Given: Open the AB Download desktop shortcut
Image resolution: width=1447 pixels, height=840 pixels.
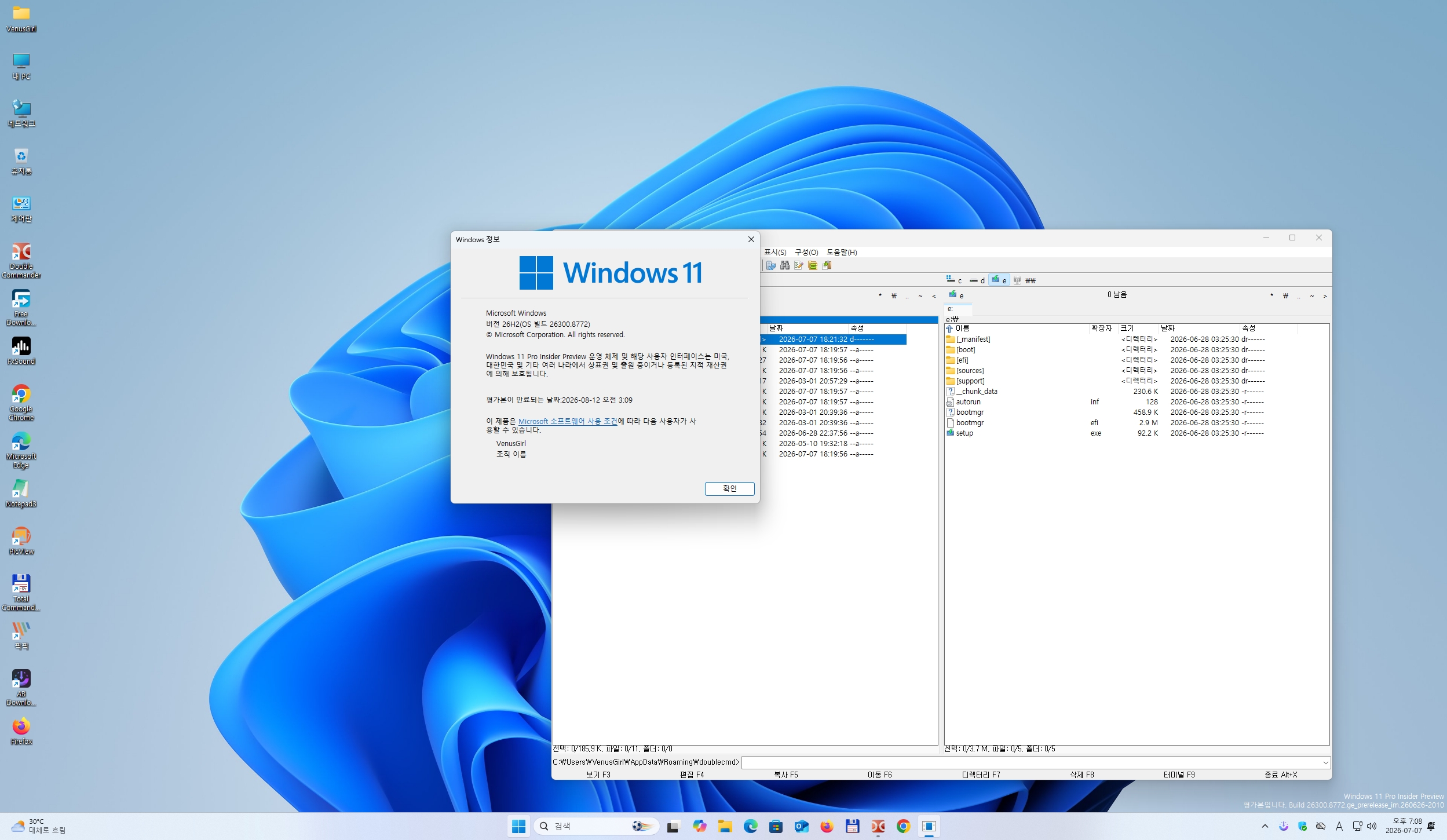Looking at the screenshot, I should pos(21,688).
